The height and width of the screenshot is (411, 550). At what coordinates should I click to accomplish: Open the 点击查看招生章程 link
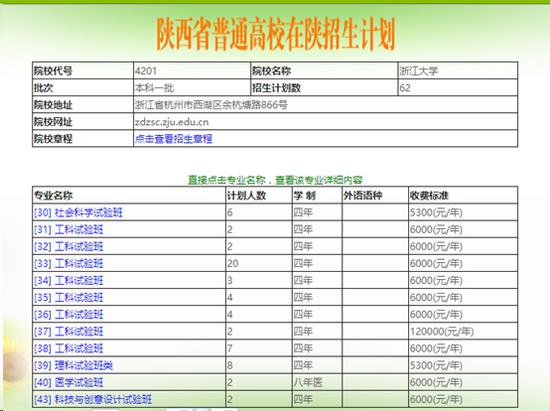click(x=174, y=139)
